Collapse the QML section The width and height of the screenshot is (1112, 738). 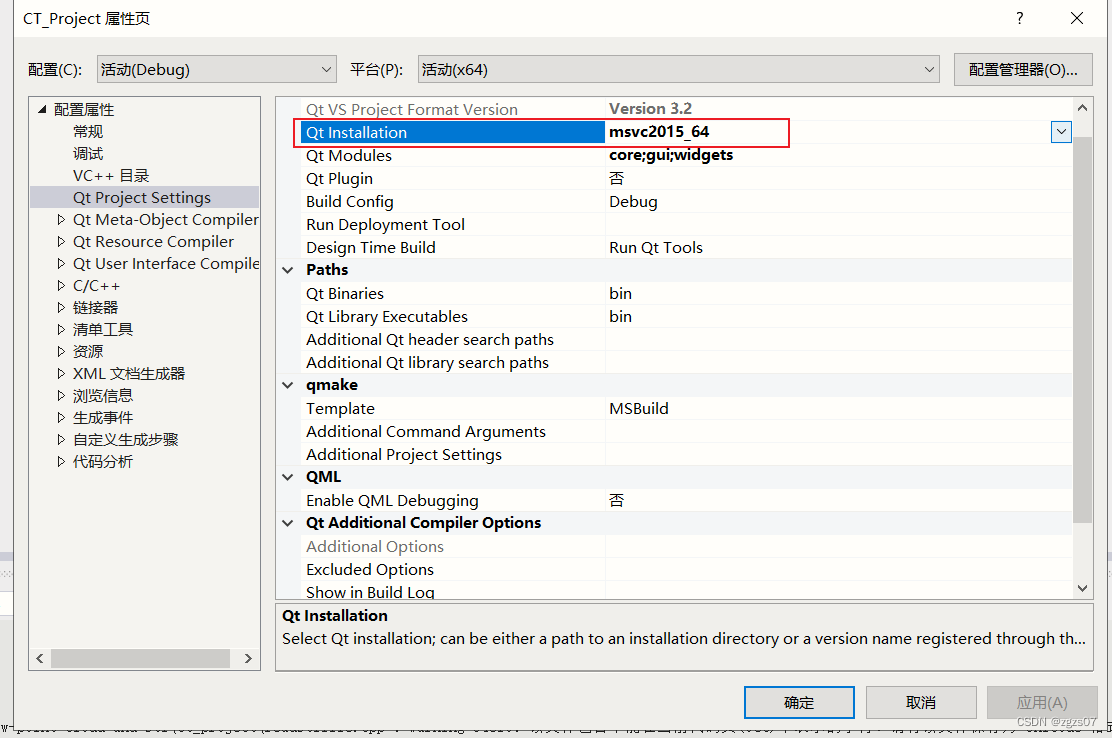(x=288, y=477)
